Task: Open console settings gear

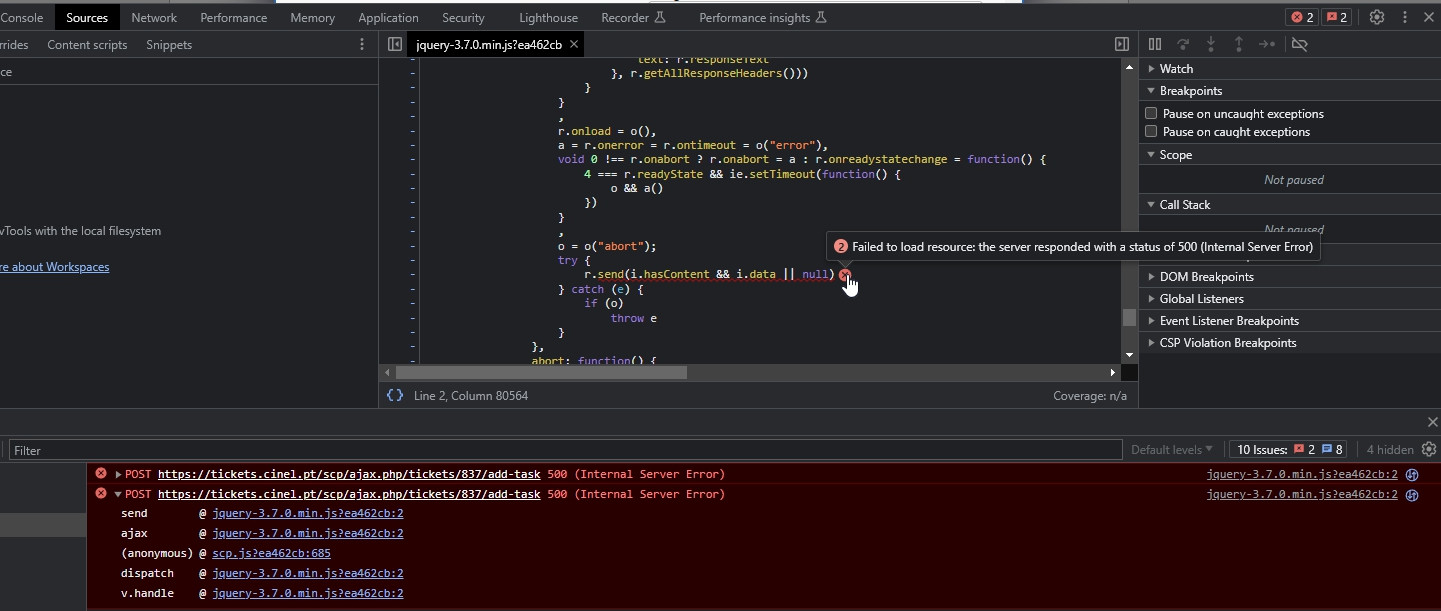Action: point(1429,449)
